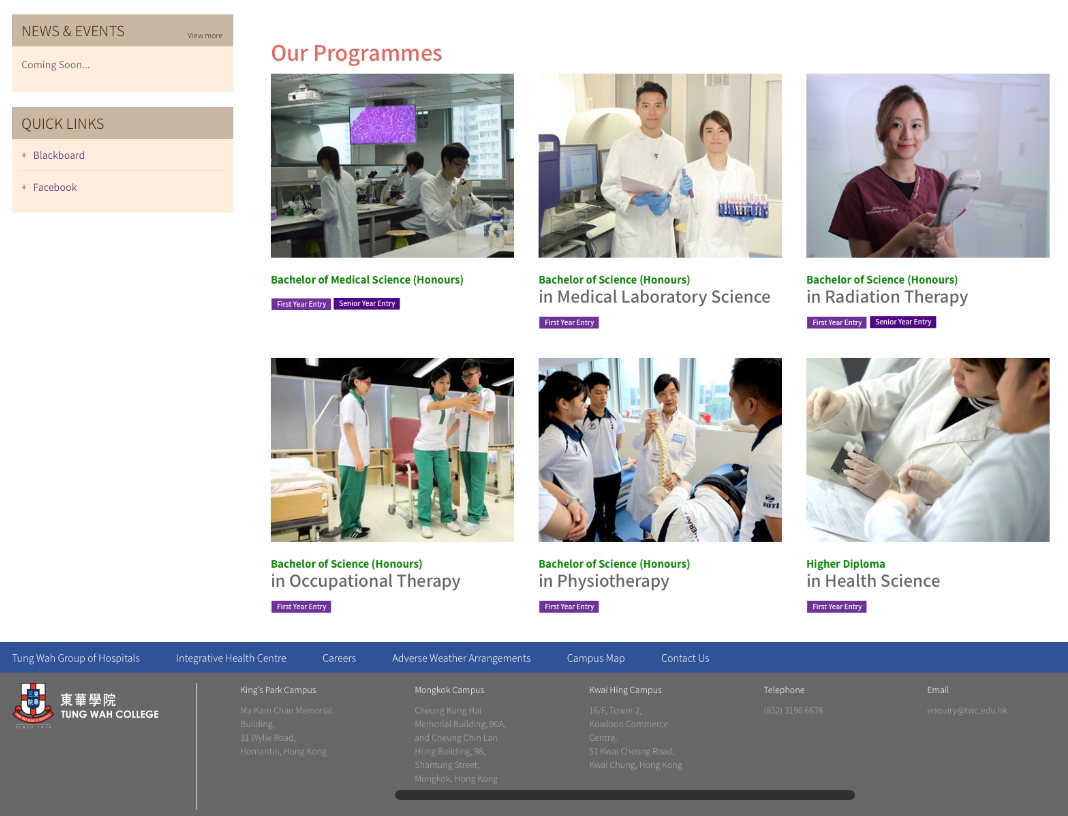Click the Health Science photo of gloved hands
The height and width of the screenshot is (816, 1068).
(928, 450)
